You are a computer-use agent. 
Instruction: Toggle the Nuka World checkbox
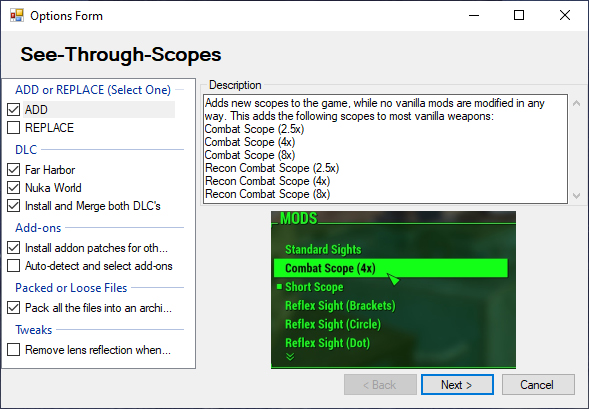(14, 188)
